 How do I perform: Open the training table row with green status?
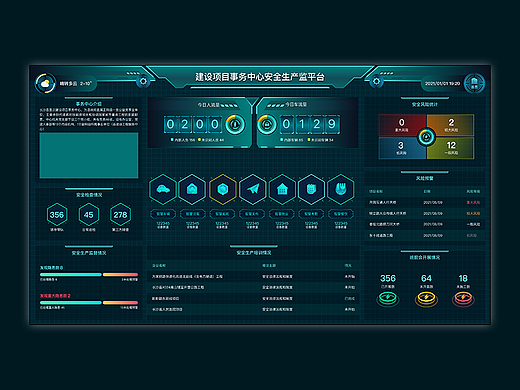coord(253,298)
